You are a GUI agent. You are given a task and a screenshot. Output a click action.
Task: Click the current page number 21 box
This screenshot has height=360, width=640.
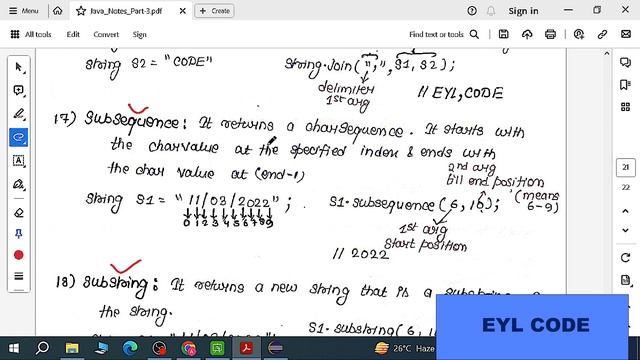pyautogui.click(x=625, y=167)
